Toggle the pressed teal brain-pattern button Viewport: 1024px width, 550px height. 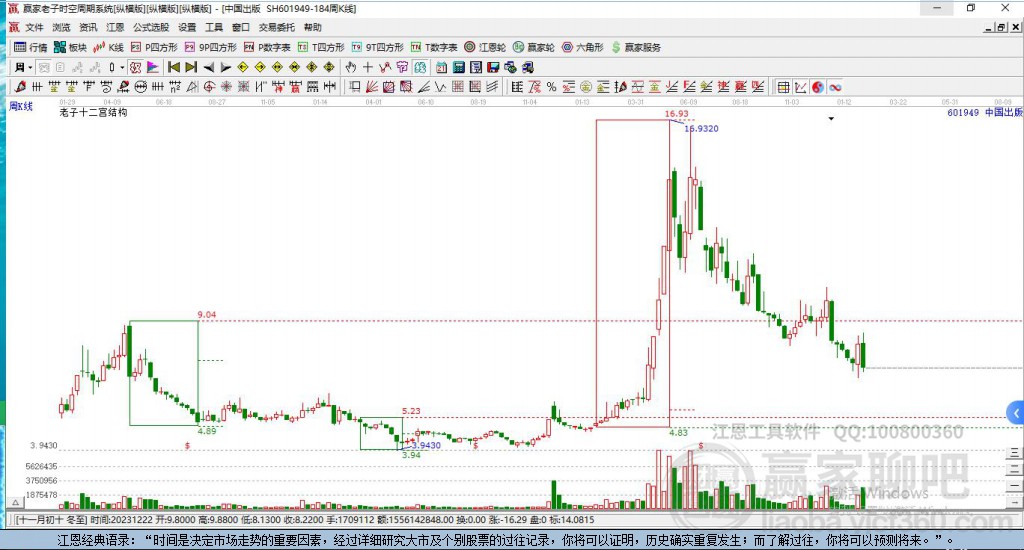[420, 67]
